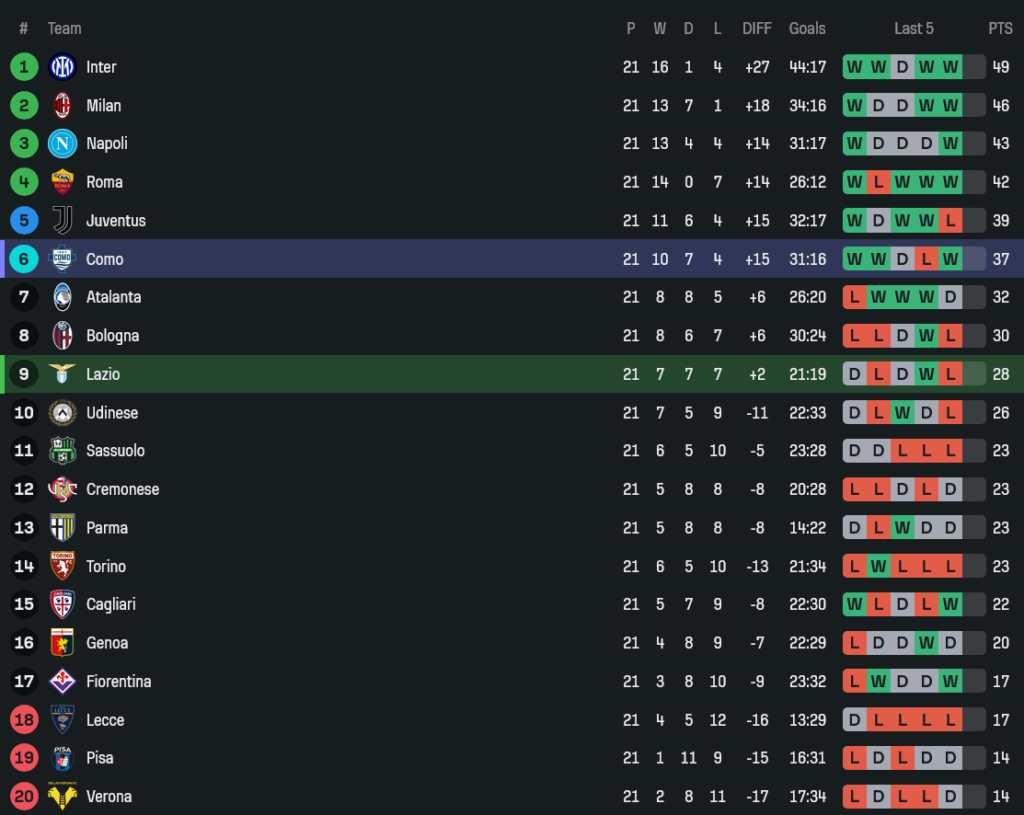1024x815 pixels.
Task: Click the Last 5 column header
Action: click(x=914, y=28)
